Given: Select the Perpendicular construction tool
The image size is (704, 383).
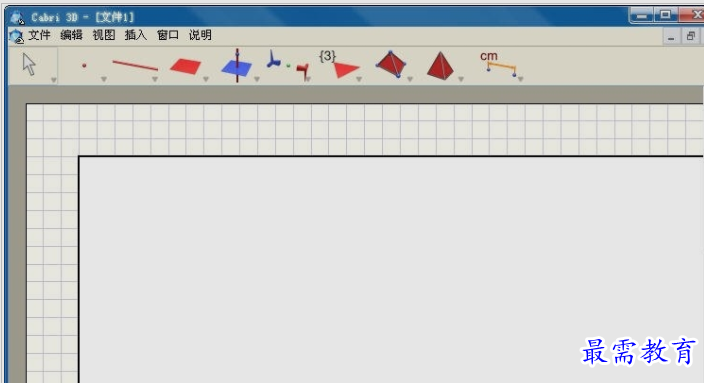Looking at the screenshot, I should tap(237, 66).
